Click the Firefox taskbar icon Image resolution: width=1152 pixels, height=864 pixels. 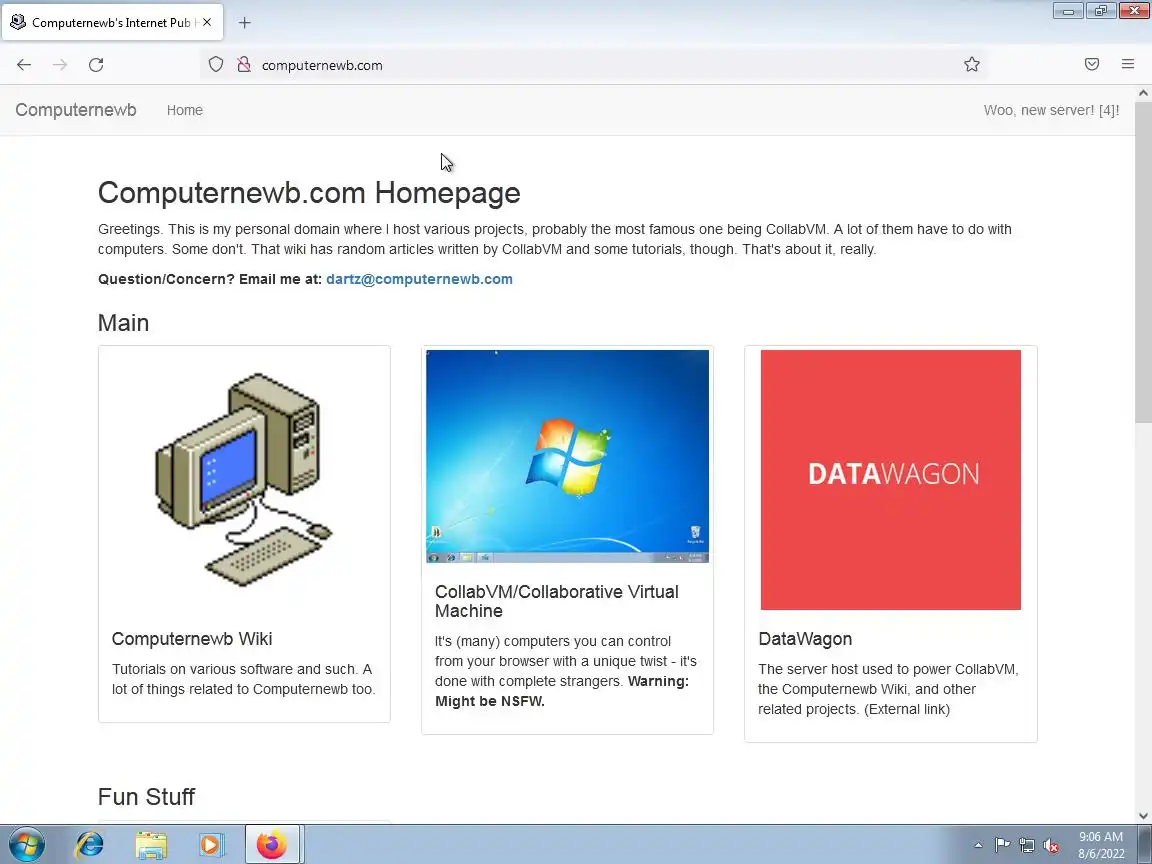tap(272, 844)
